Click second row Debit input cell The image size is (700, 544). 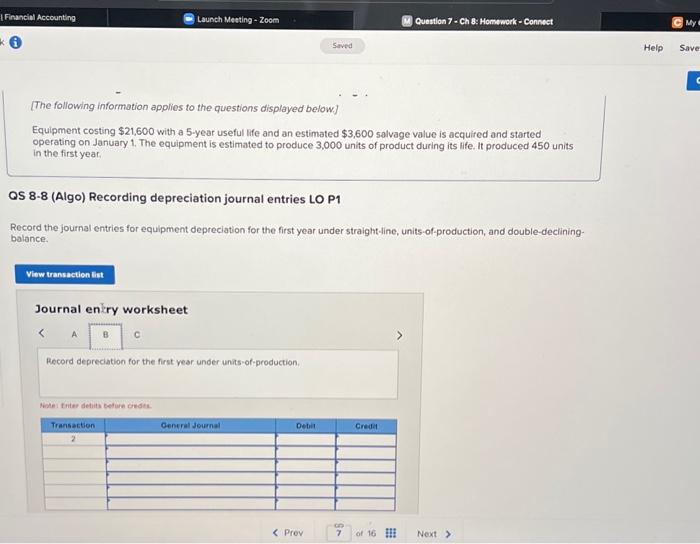coord(306,453)
